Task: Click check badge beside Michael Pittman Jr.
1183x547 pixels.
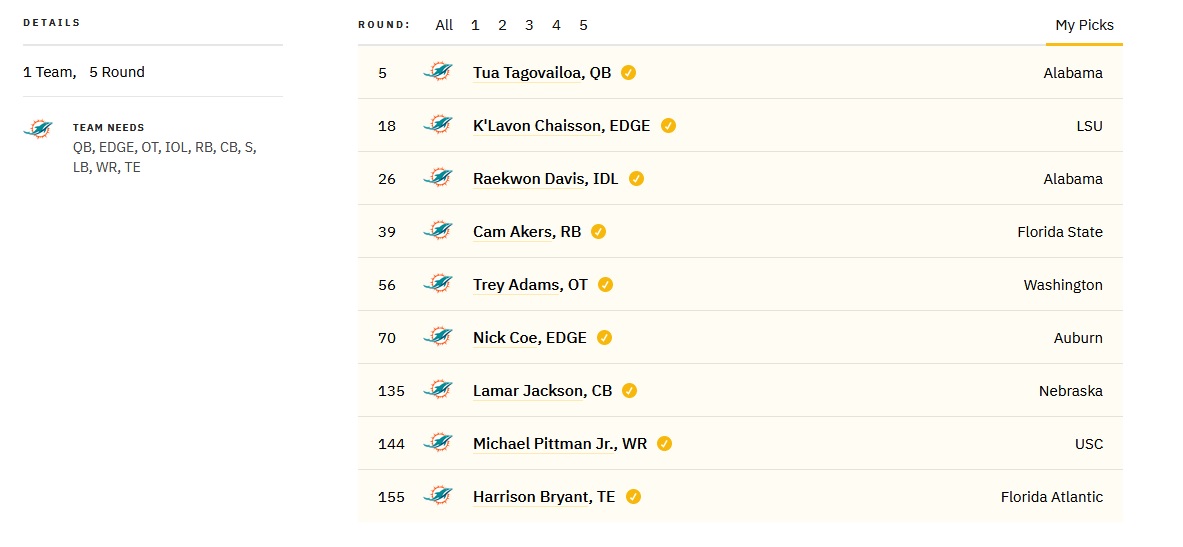Action: click(x=664, y=444)
